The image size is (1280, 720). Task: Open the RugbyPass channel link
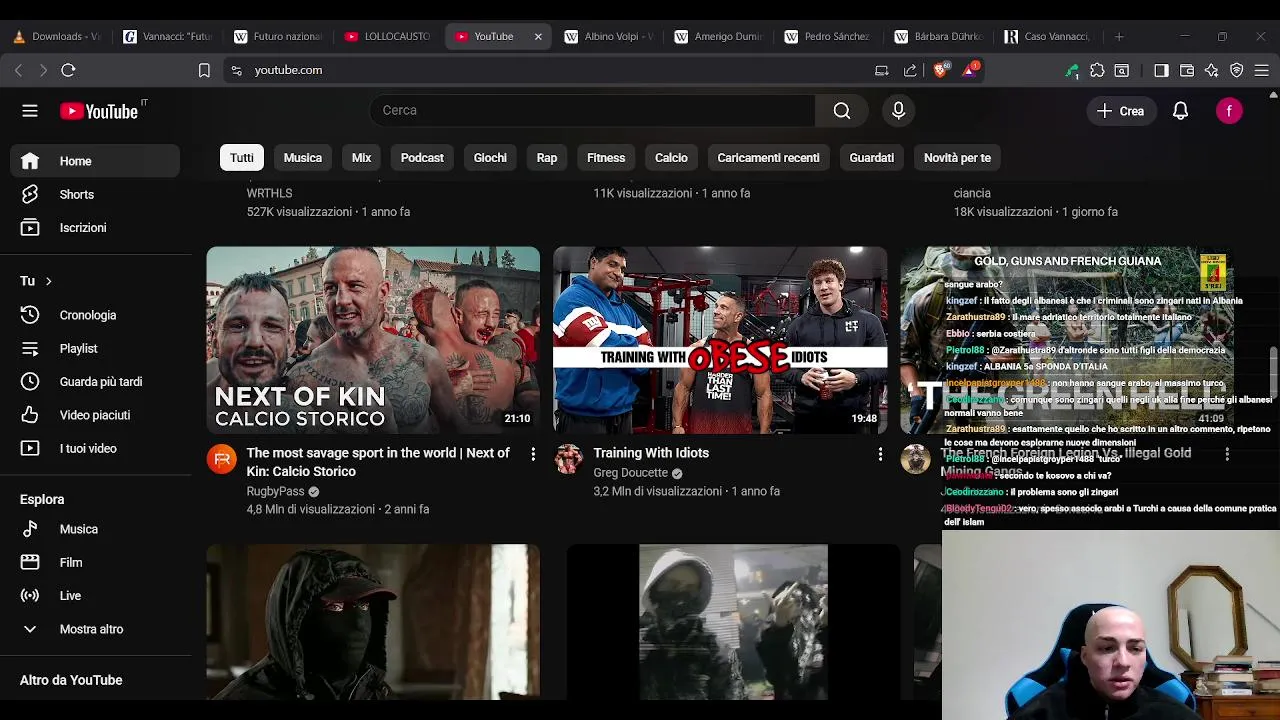click(x=275, y=491)
